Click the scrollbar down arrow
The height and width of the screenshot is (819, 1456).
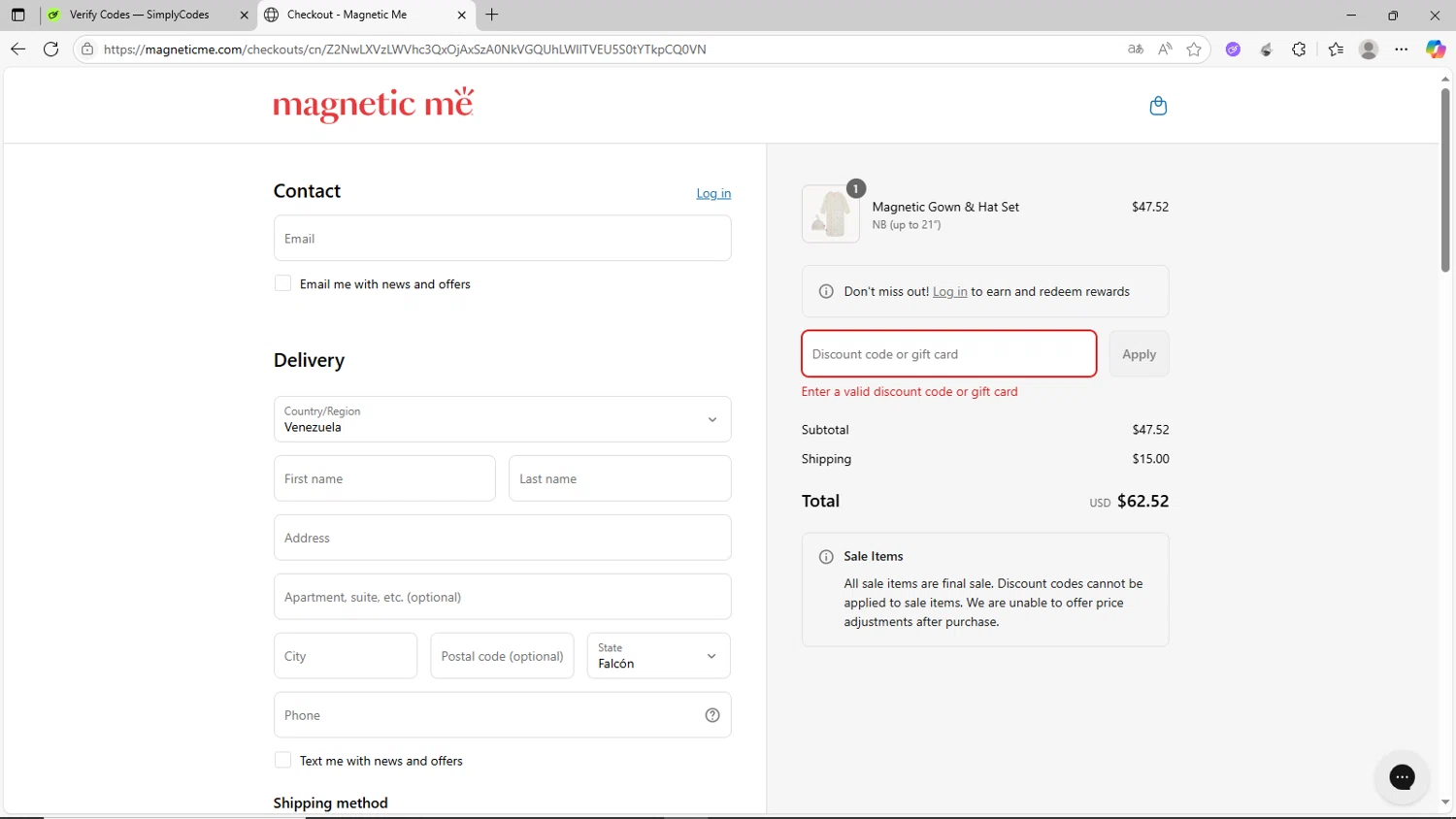(1445, 803)
